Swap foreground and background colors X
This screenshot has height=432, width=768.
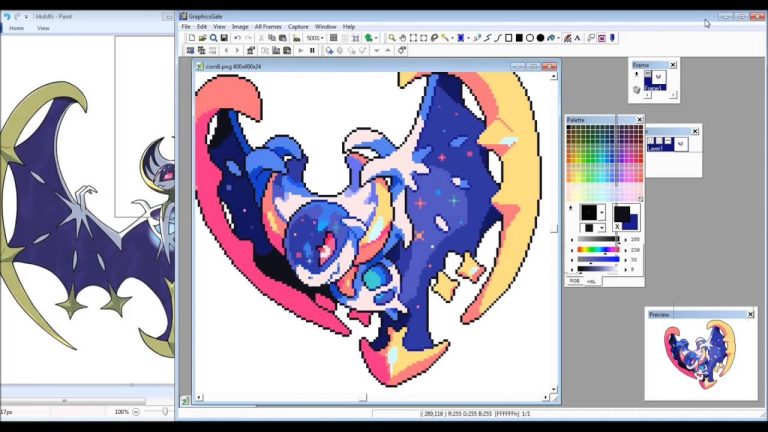617,226
